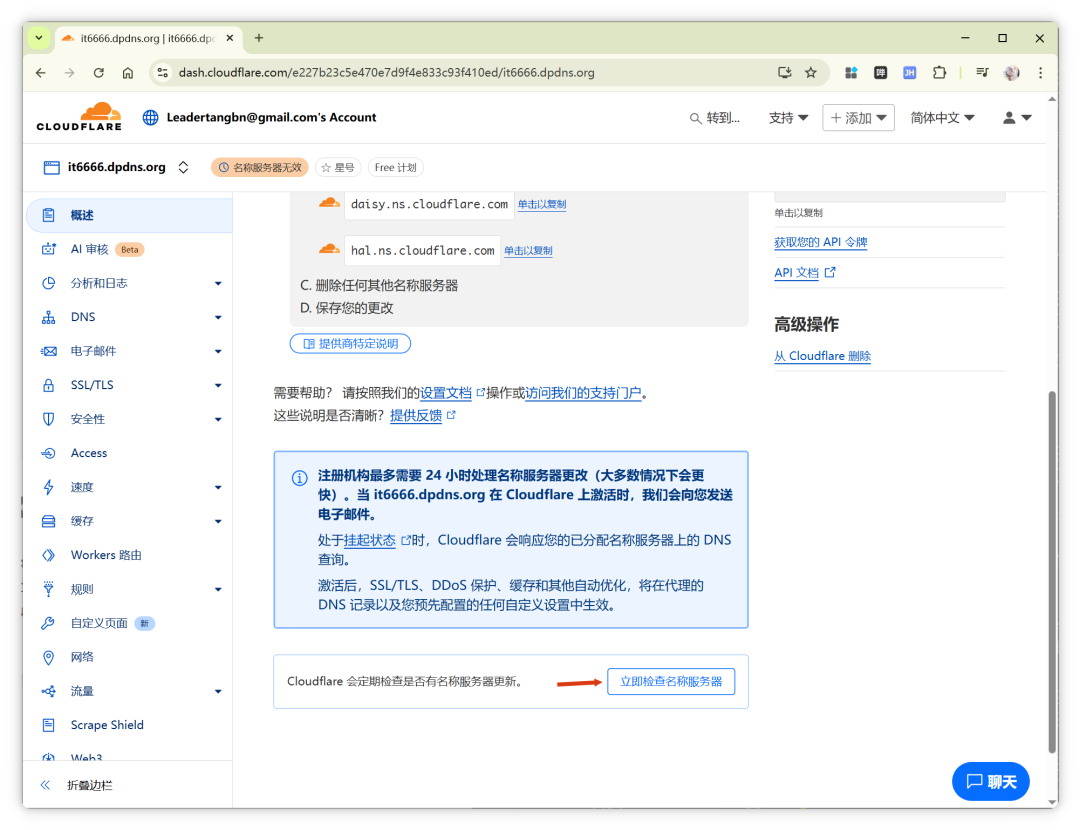This screenshot has height=830, width=1080.
Task: Bookmark page with star icon in address bar
Action: (x=811, y=73)
